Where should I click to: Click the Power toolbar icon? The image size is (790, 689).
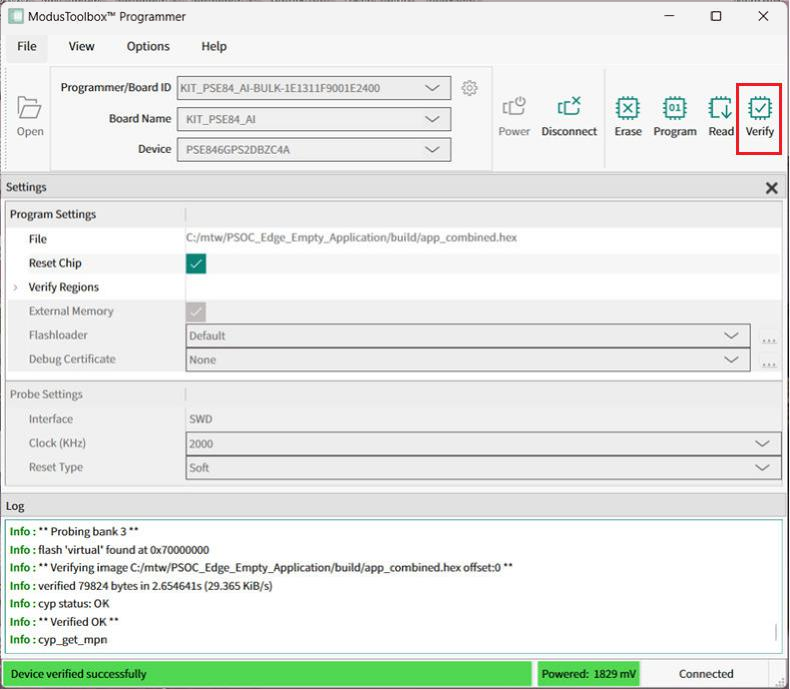(x=514, y=117)
